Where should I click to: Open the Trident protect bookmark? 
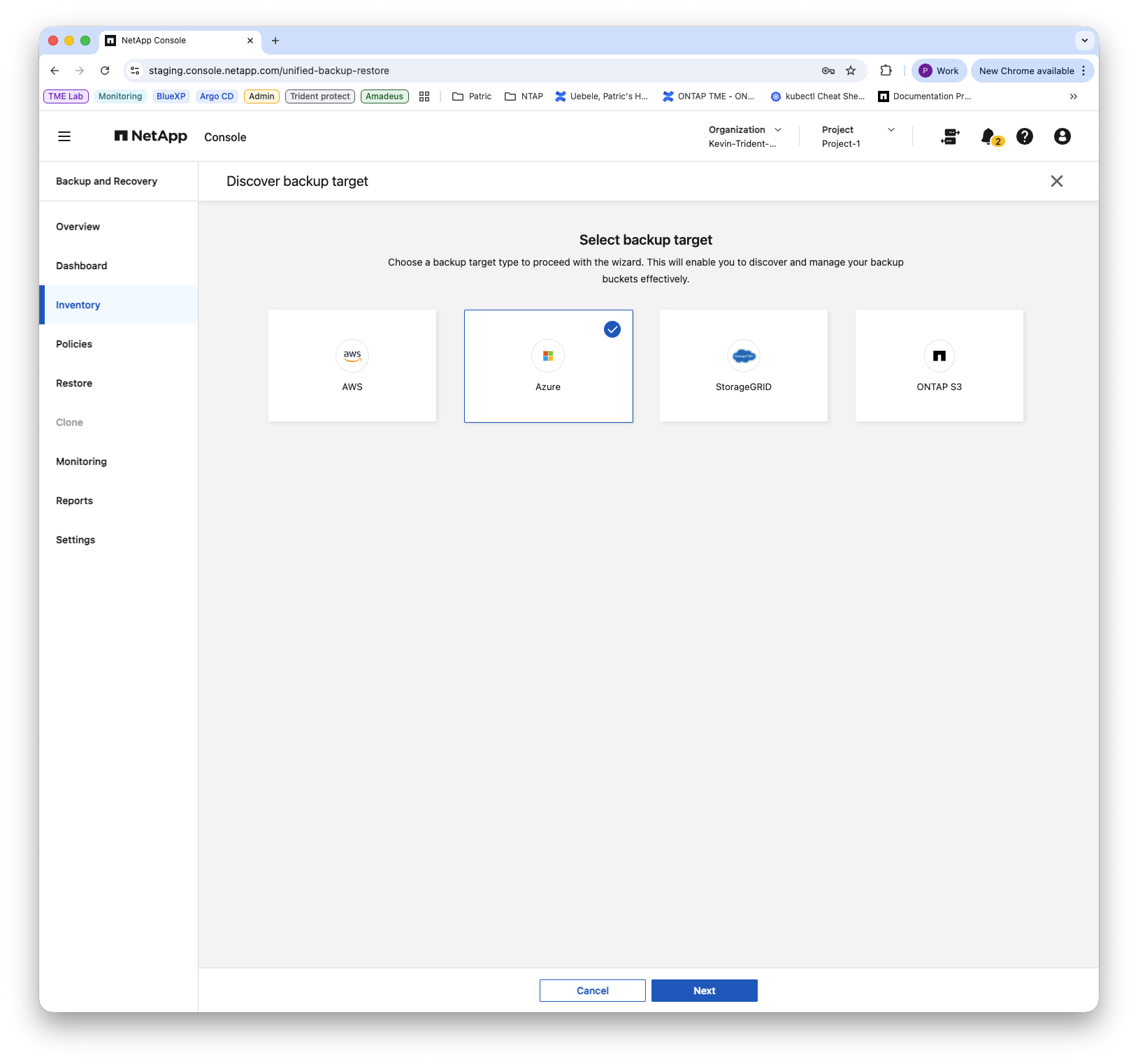click(320, 96)
